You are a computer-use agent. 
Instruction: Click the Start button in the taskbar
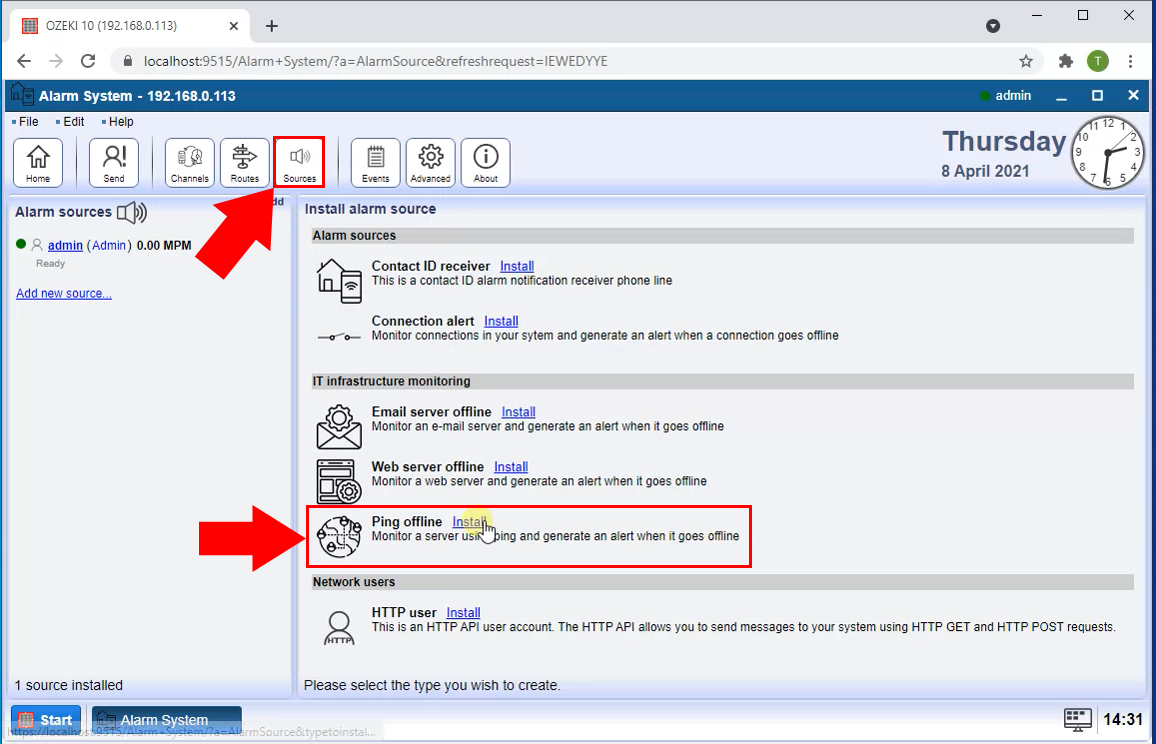coord(46,720)
